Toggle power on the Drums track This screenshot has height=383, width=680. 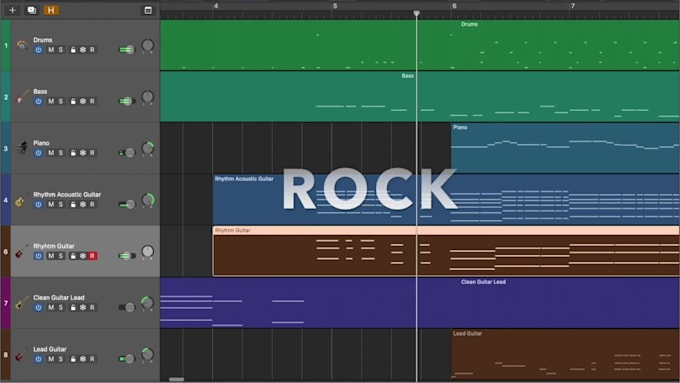(39, 50)
